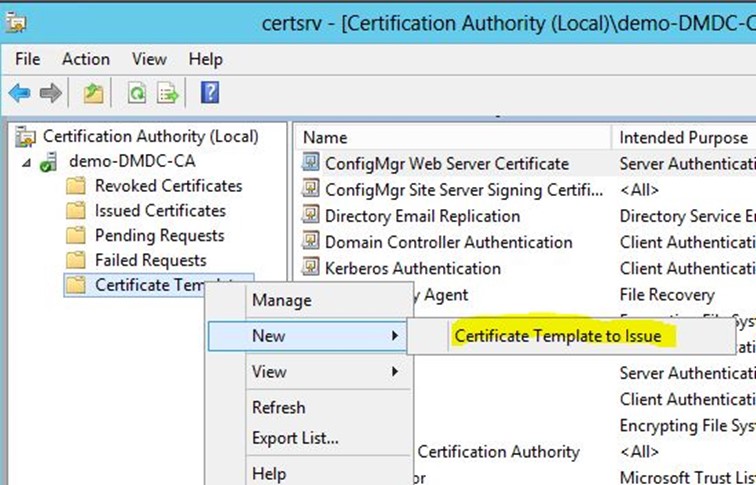Click the Forward arrow toolbar icon
Viewport: 756px width, 485px height.
(x=51, y=93)
